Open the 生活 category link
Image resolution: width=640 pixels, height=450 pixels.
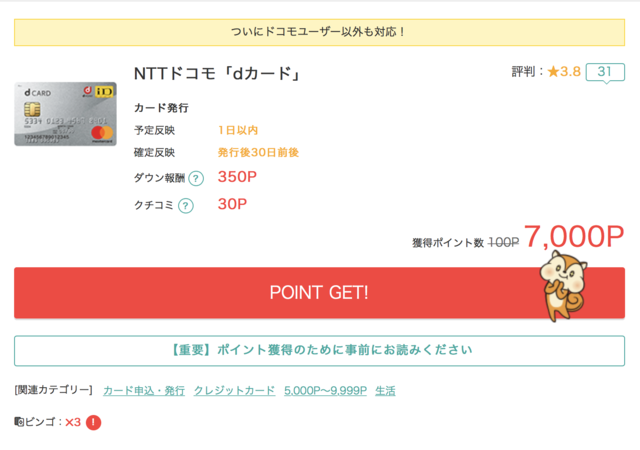click(x=385, y=391)
